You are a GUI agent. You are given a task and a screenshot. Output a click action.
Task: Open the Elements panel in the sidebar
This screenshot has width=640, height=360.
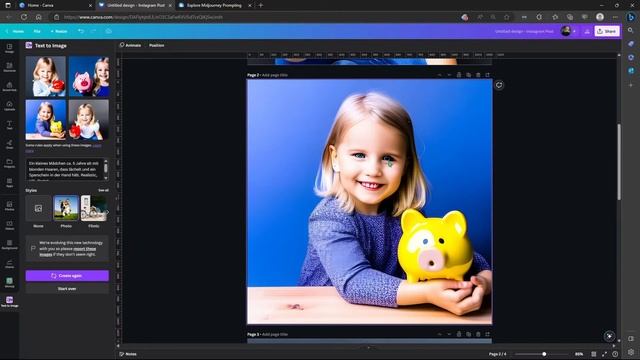point(9,67)
